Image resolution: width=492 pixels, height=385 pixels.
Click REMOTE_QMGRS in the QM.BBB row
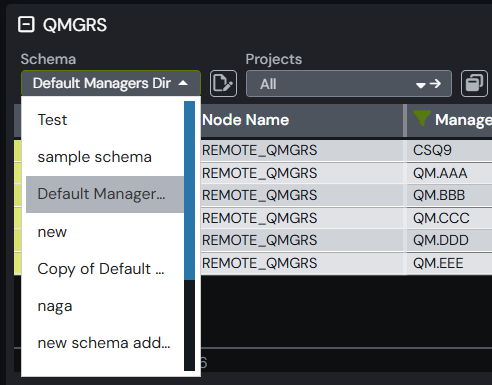coord(259,195)
